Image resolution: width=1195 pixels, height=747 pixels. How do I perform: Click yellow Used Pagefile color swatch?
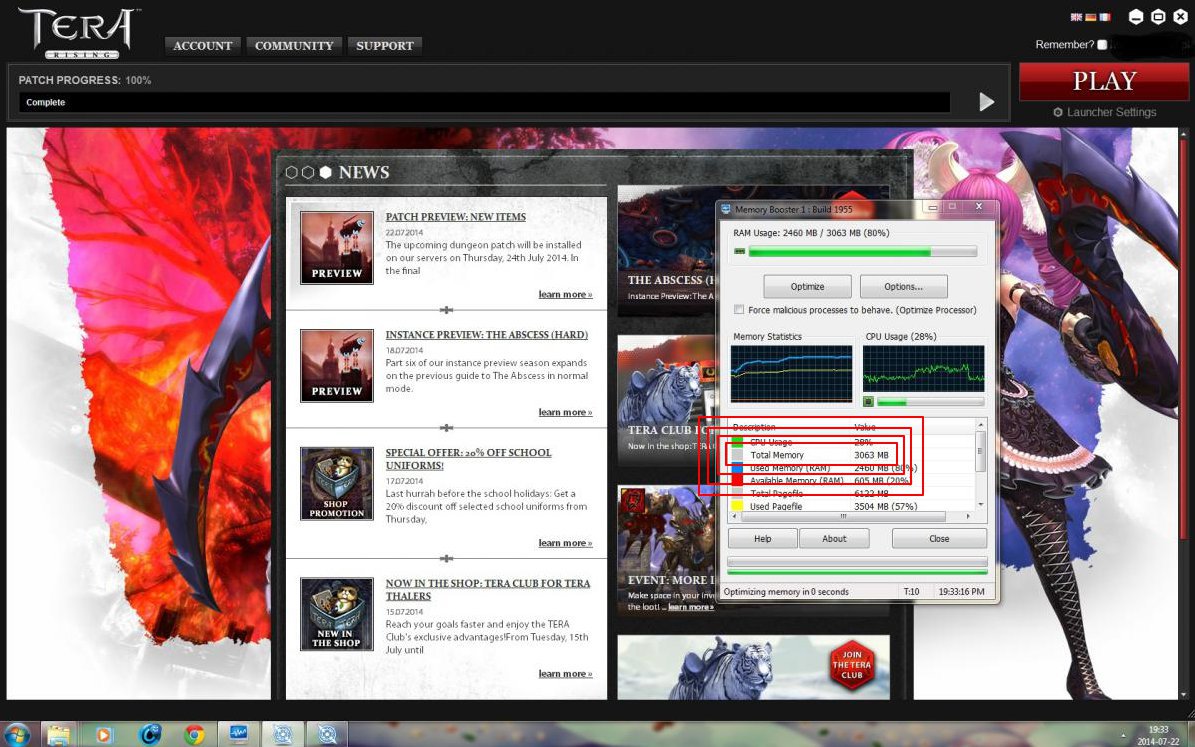coord(737,506)
